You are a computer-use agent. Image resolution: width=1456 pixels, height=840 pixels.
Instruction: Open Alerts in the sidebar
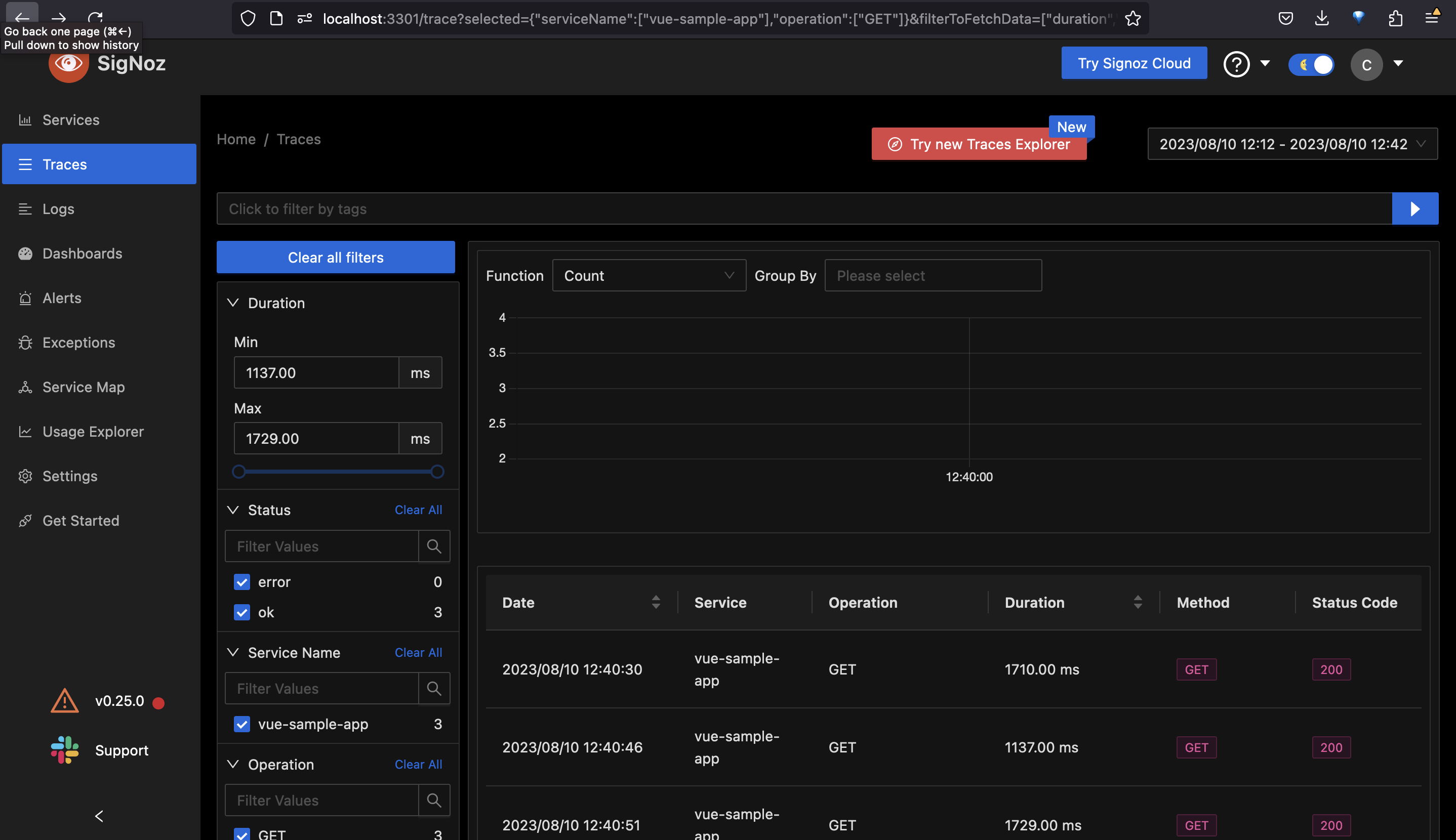pos(99,298)
